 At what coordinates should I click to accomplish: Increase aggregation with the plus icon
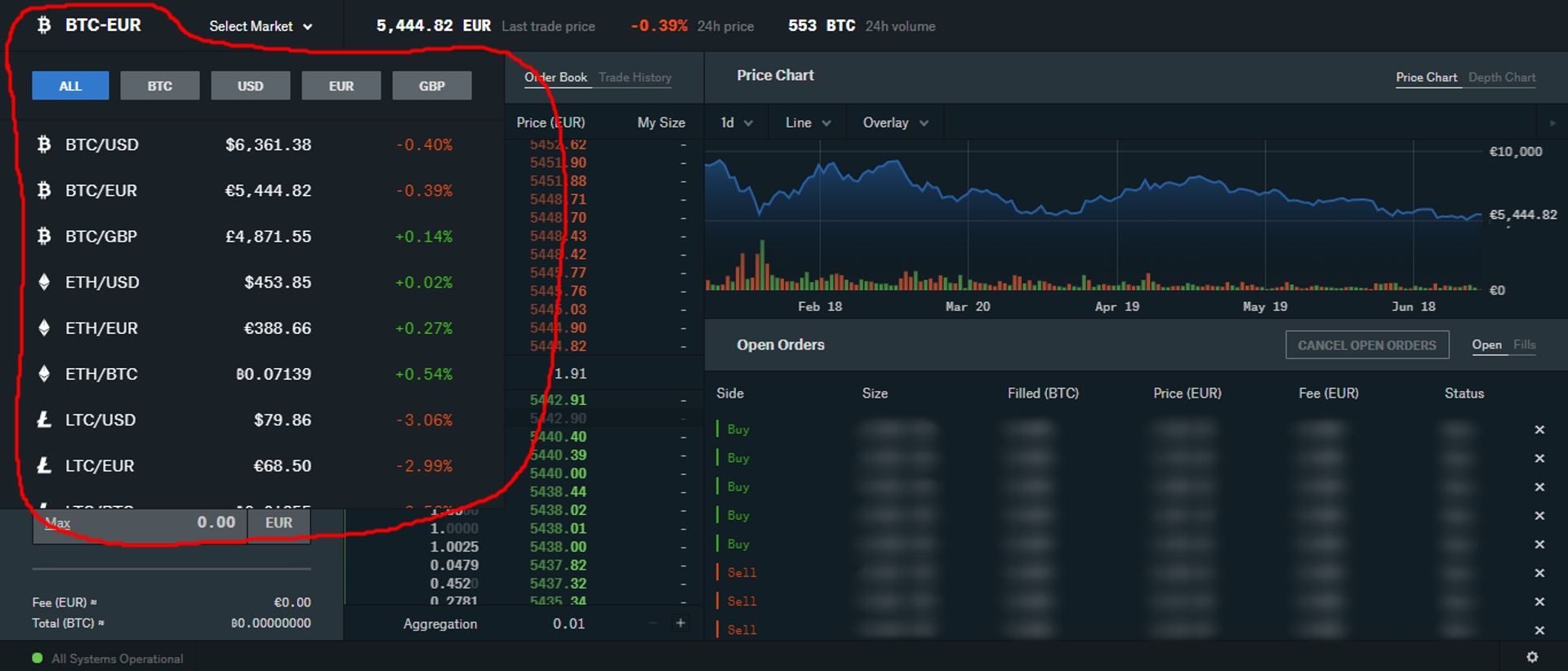[680, 623]
